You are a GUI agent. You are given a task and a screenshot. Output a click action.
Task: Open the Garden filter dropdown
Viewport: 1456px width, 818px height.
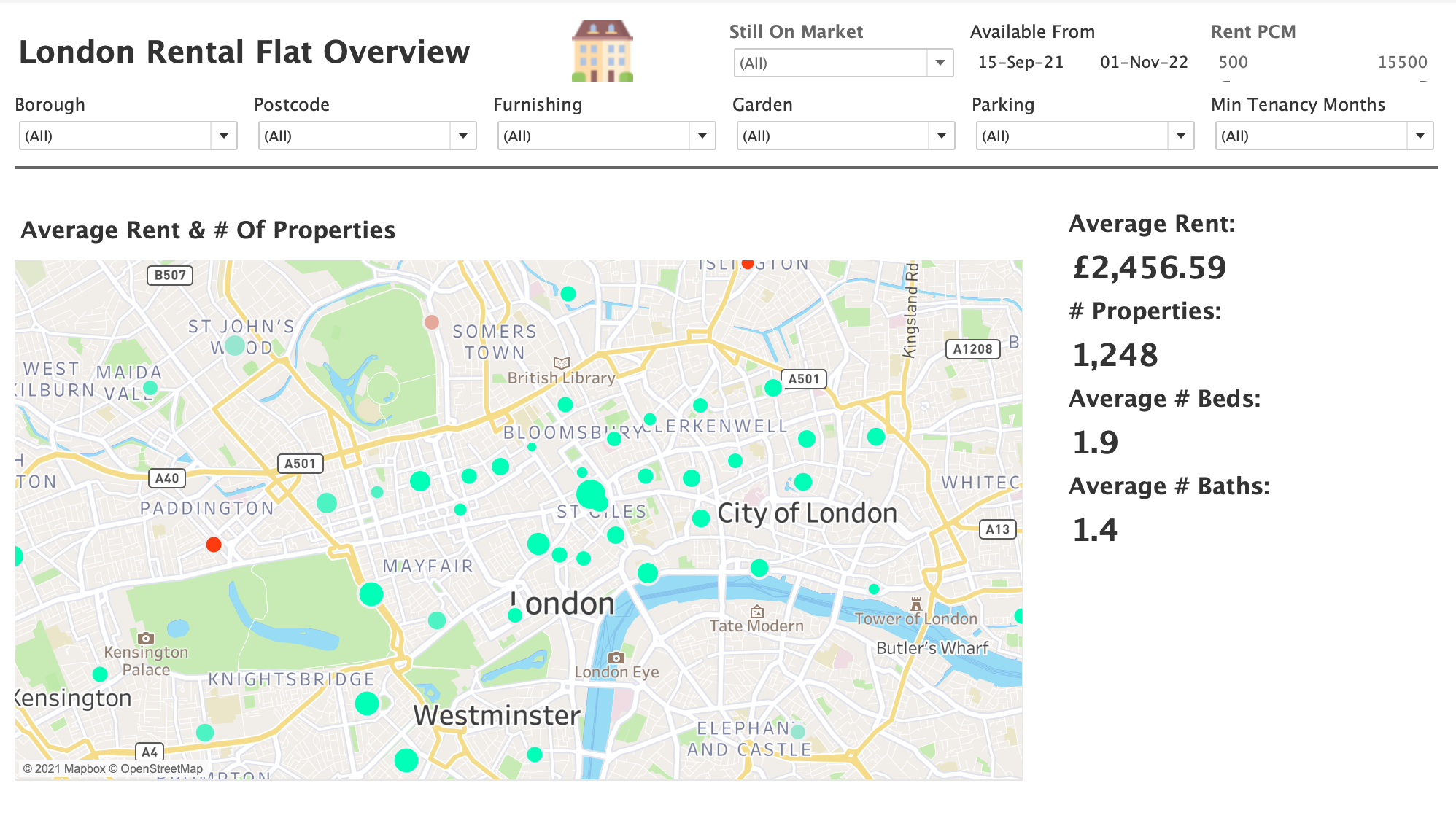(x=941, y=136)
